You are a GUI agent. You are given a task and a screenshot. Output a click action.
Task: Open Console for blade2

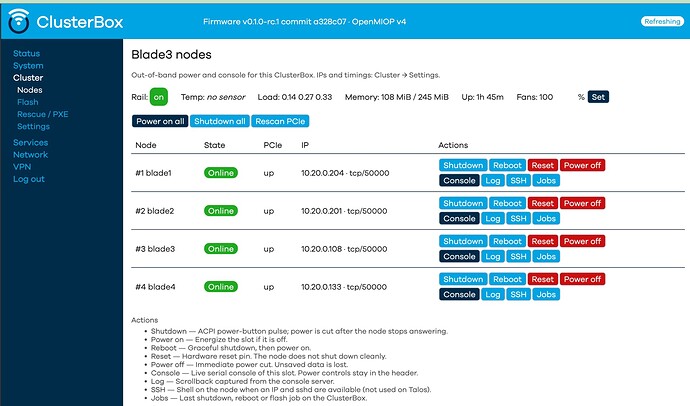click(x=459, y=219)
